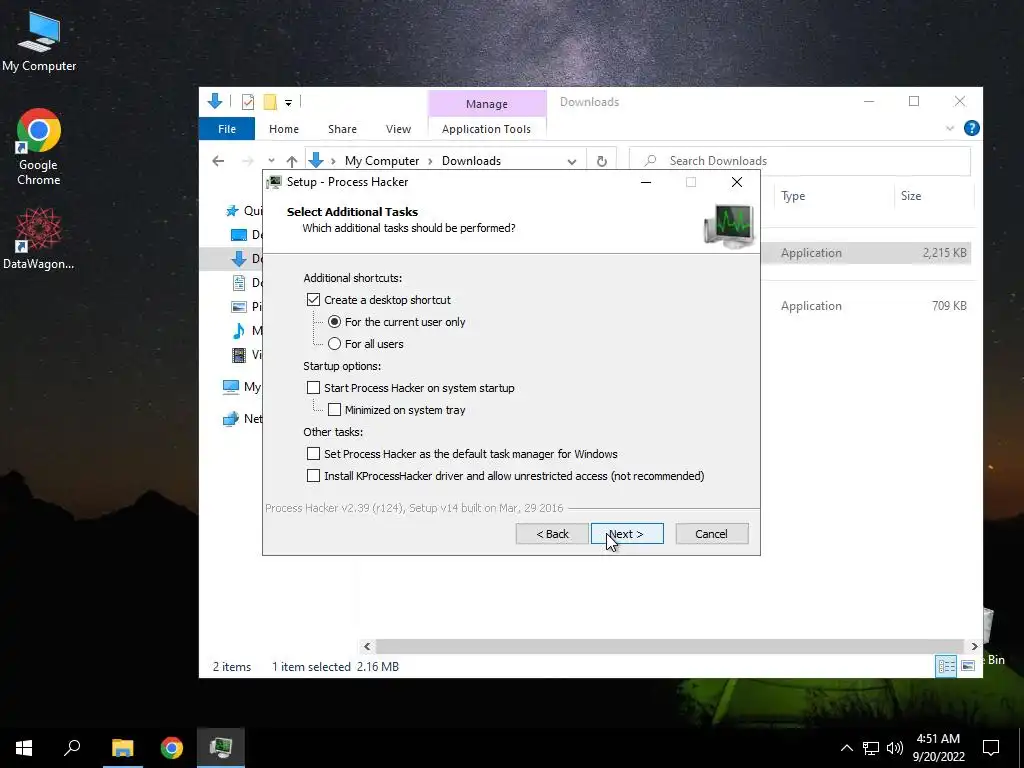Expand the ribbon with chevron arrow

(950, 129)
